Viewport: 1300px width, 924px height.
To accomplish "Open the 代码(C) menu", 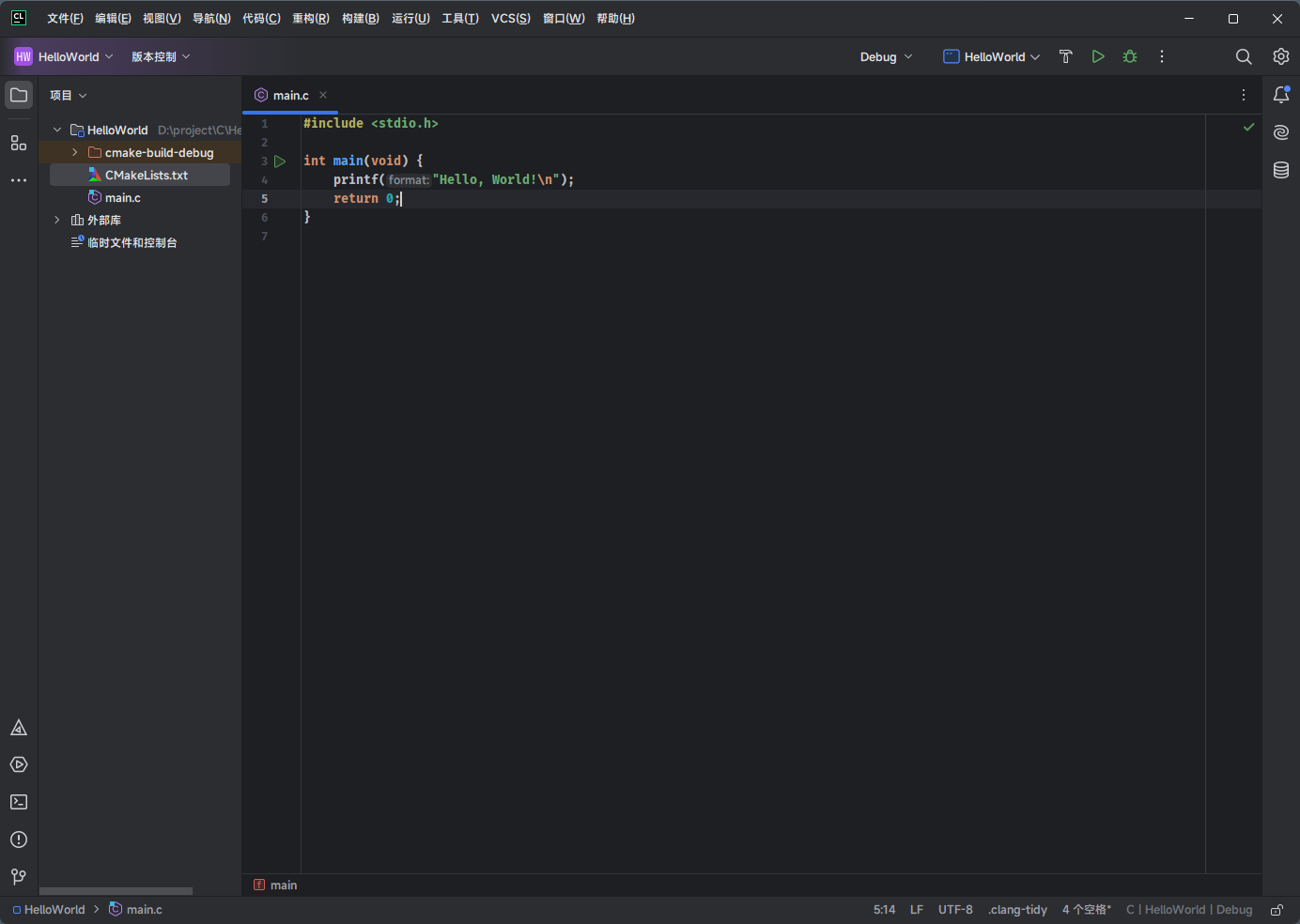I will point(261,19).
